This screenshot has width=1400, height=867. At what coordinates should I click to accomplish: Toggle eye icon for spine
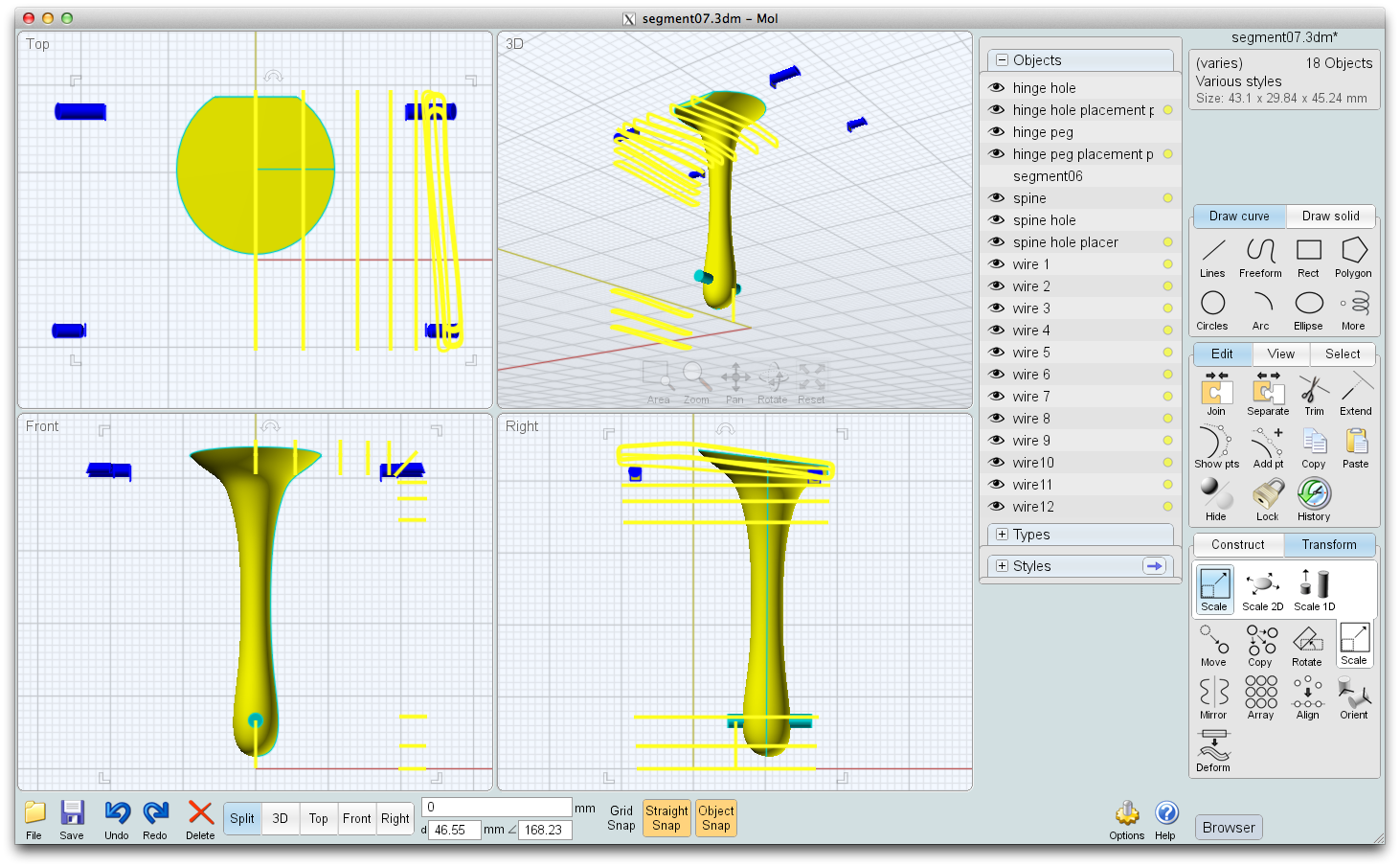point(997,197)
